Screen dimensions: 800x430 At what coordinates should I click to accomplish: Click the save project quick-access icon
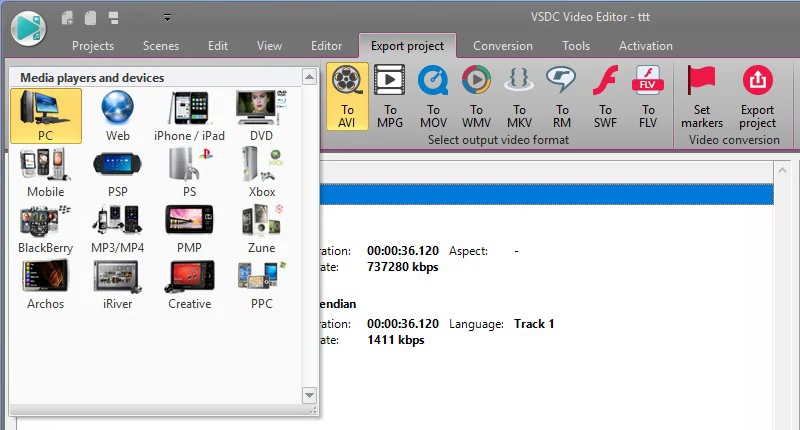click(x=113, y=18)
